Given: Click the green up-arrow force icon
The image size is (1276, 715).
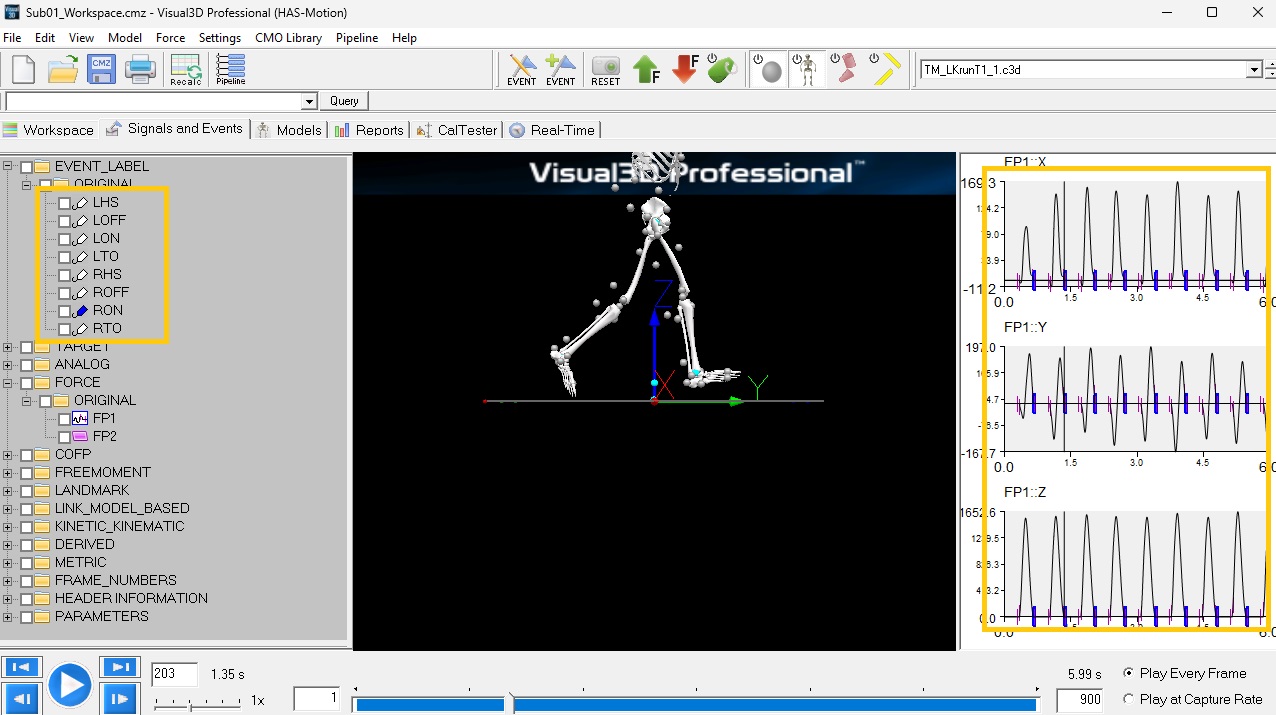Looking at the screenshot, I should (x=646, y=70).
